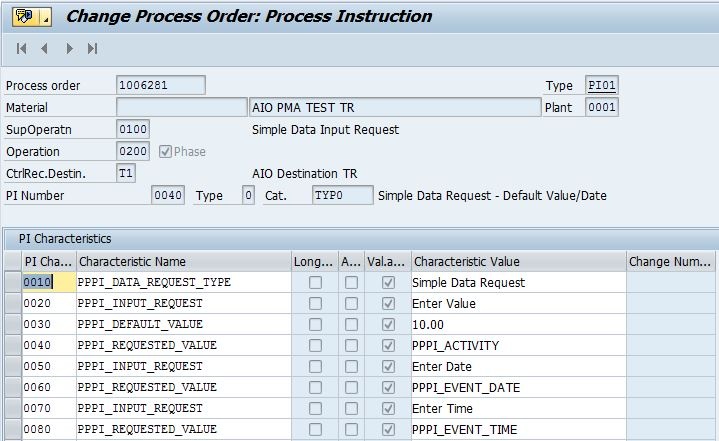Image resolution: width=719 pixels, height=441 pixels.
Task: Select the PI Cha... column header
Action: click(49, 261)
